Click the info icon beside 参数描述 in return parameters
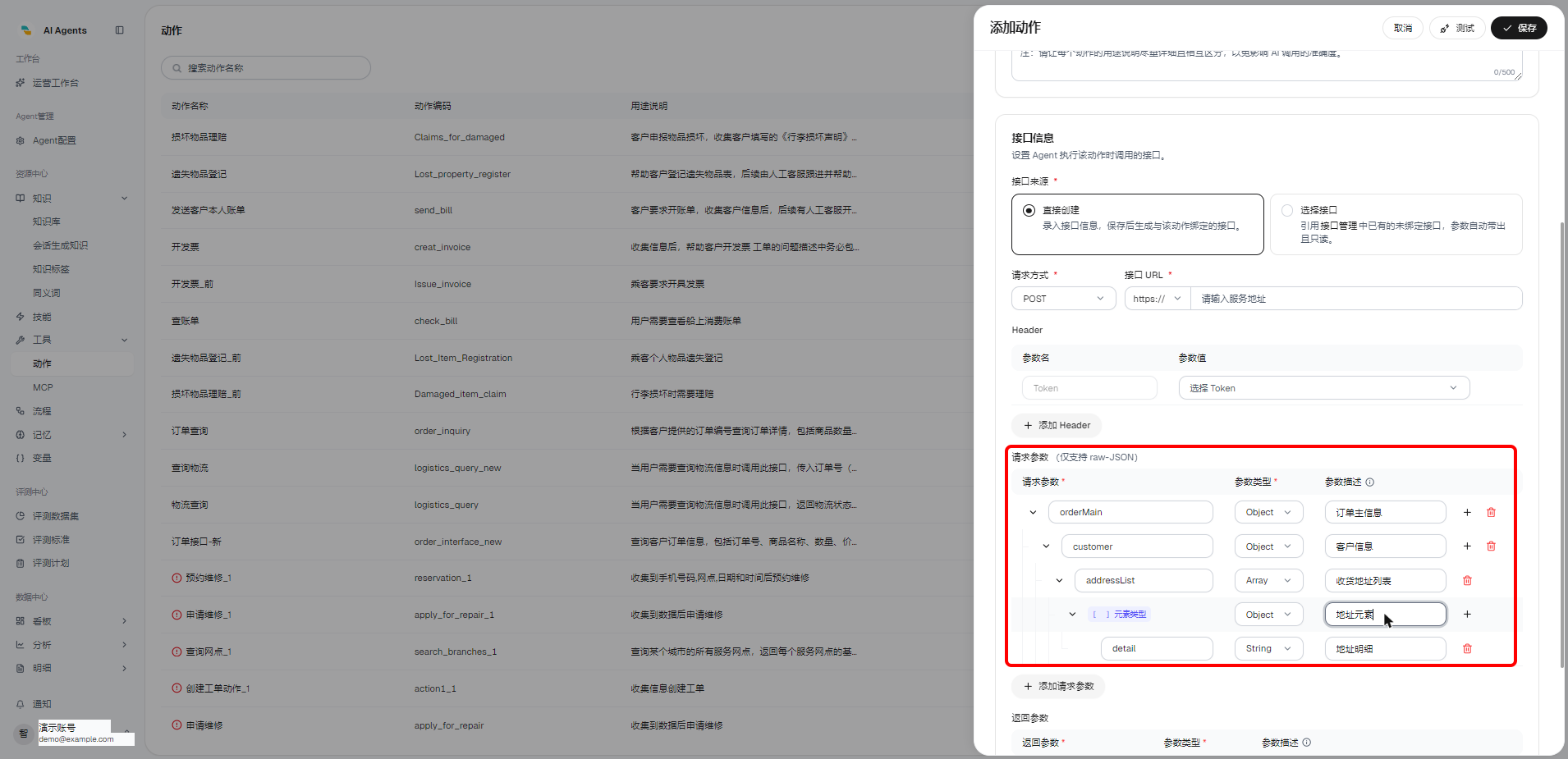This screenshot has width=1568, height=759. [1306, 743]
